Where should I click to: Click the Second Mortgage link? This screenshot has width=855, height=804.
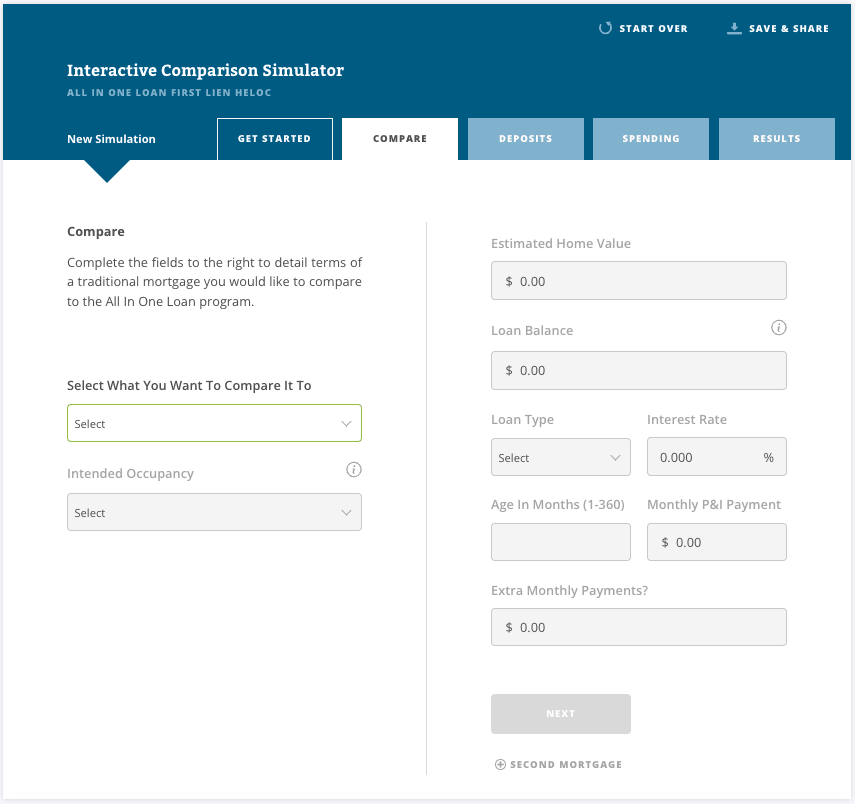(x=566, y=765)
